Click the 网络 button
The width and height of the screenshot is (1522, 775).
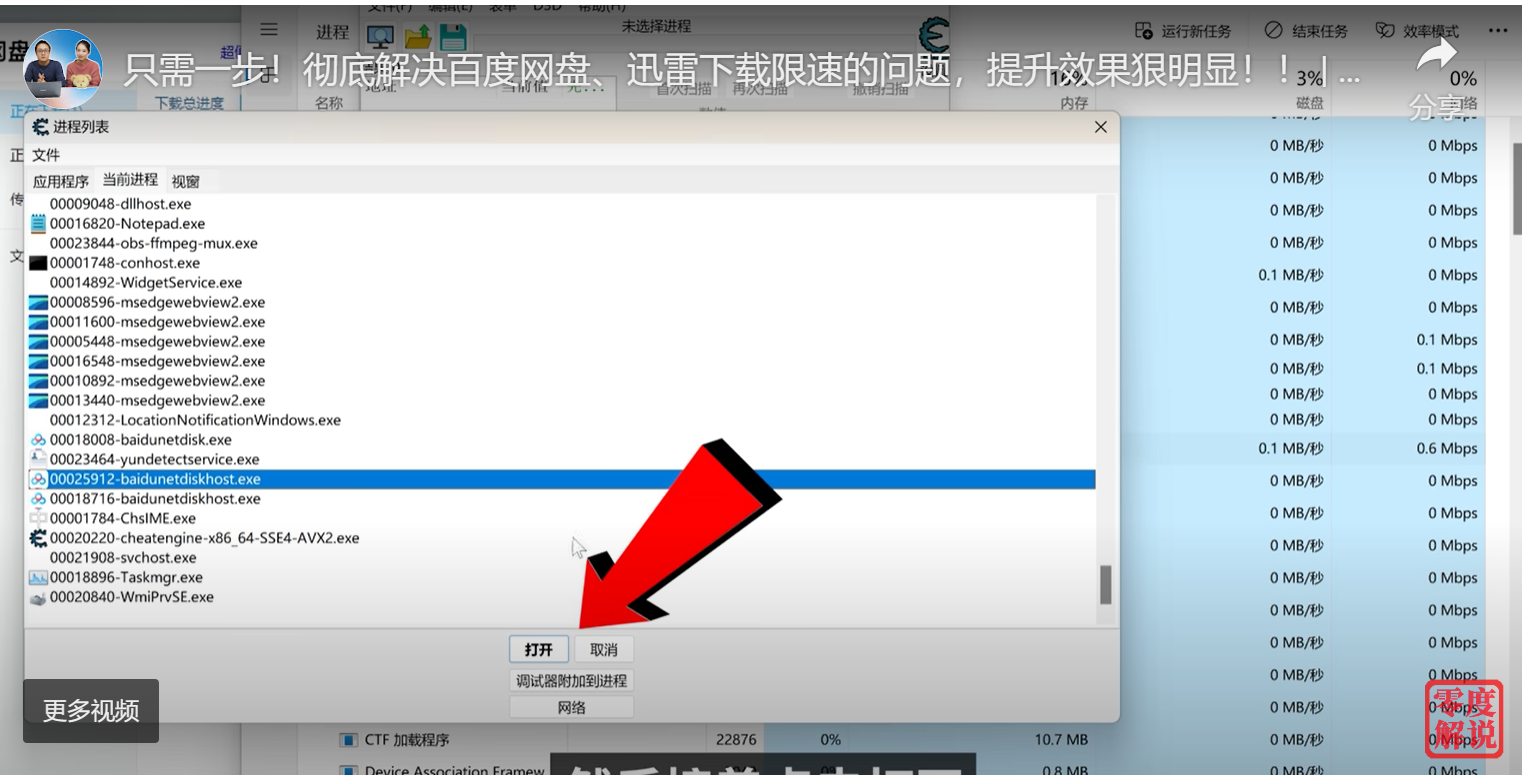pos(571,708)
